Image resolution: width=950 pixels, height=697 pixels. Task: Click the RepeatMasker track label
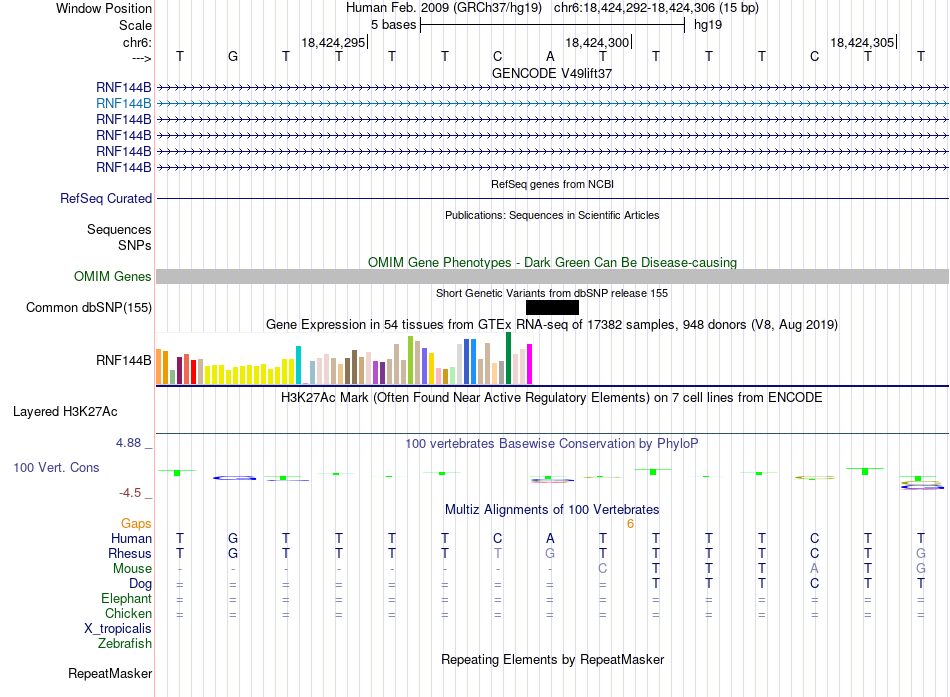click(110, 673)
